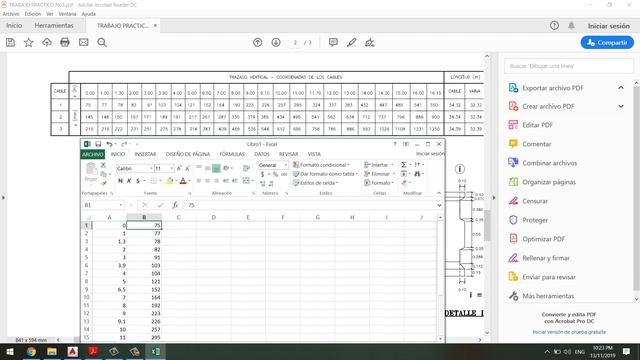Switch to the Excel DATOS tab

(x=262, y=154)
